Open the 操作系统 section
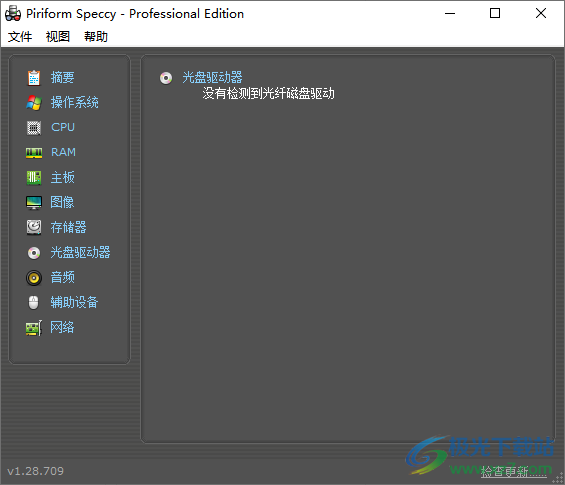The width and height of the screenshot is (565, 485). point(75,102)
